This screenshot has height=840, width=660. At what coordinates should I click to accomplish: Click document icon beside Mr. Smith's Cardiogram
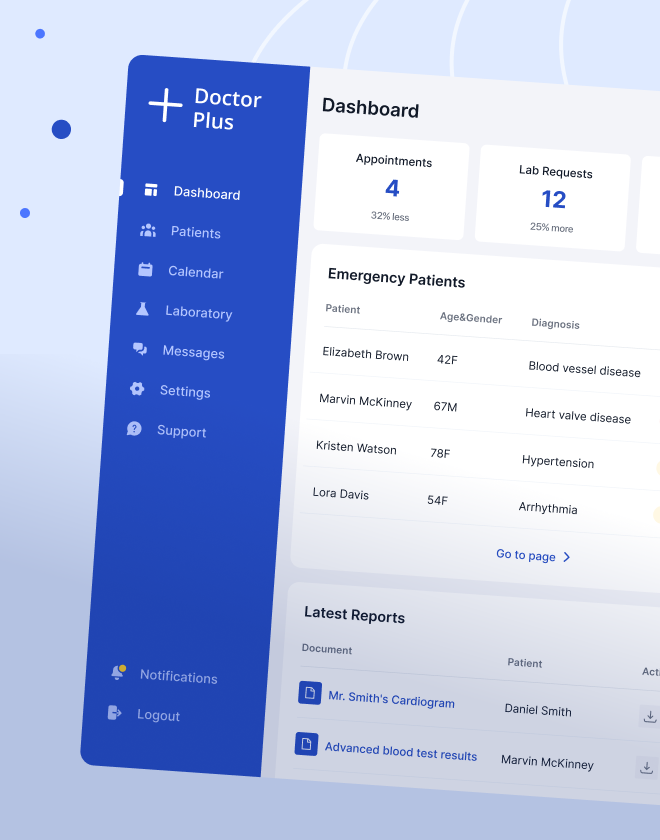[x=310, y=693]
